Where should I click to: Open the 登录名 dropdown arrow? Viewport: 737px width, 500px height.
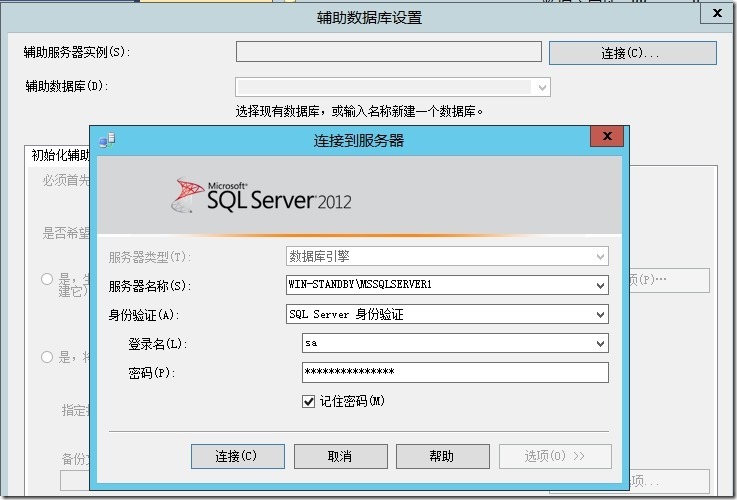pyautogui.click(x=600, y=343)
